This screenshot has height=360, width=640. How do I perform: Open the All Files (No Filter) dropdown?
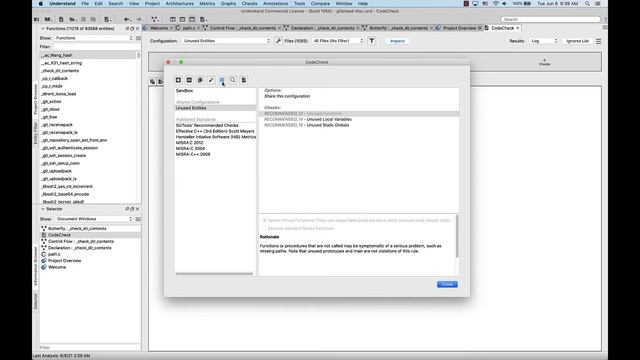click(338, 41)
